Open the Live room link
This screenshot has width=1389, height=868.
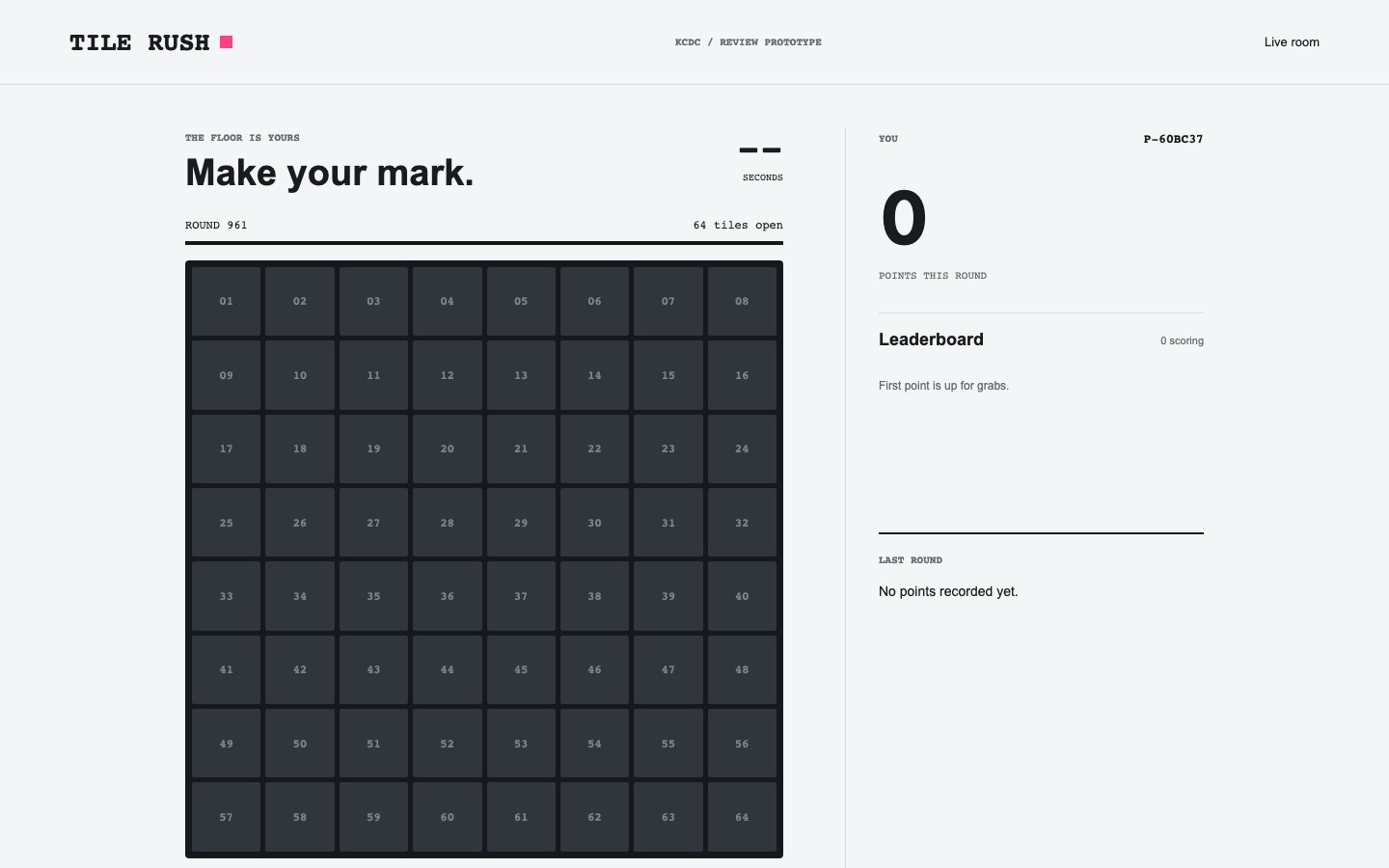1292,42
